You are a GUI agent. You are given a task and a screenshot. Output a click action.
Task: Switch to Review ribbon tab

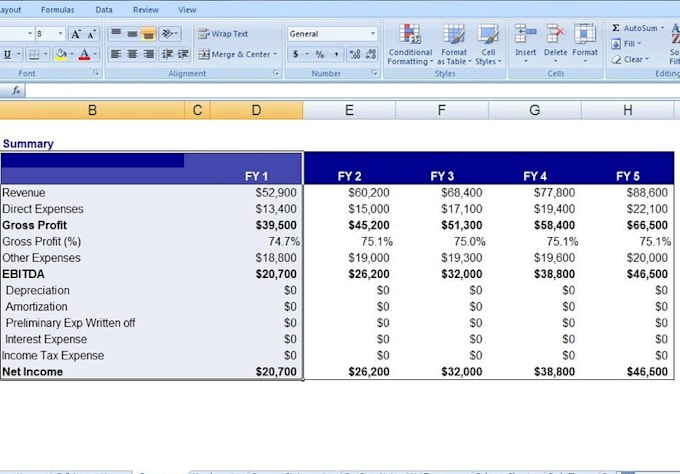click(146, 10)
